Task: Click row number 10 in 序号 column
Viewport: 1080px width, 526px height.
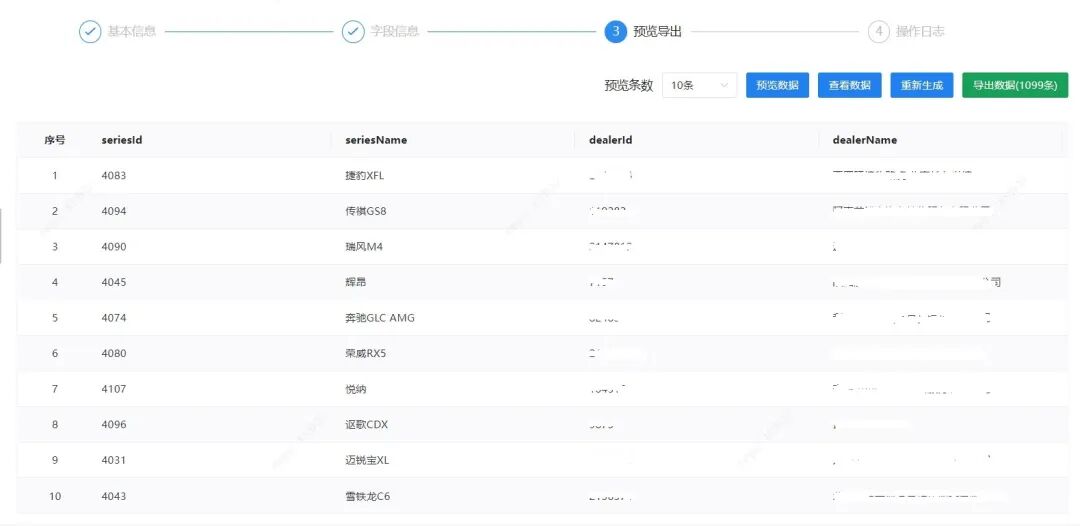Action: (55, 496)
